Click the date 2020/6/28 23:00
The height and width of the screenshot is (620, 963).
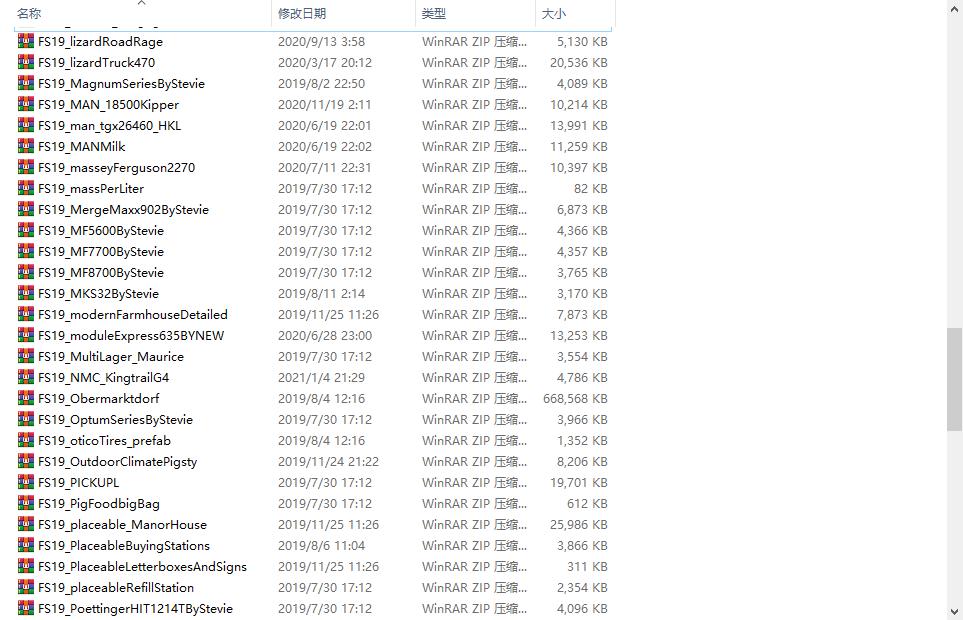click(325, 336)
